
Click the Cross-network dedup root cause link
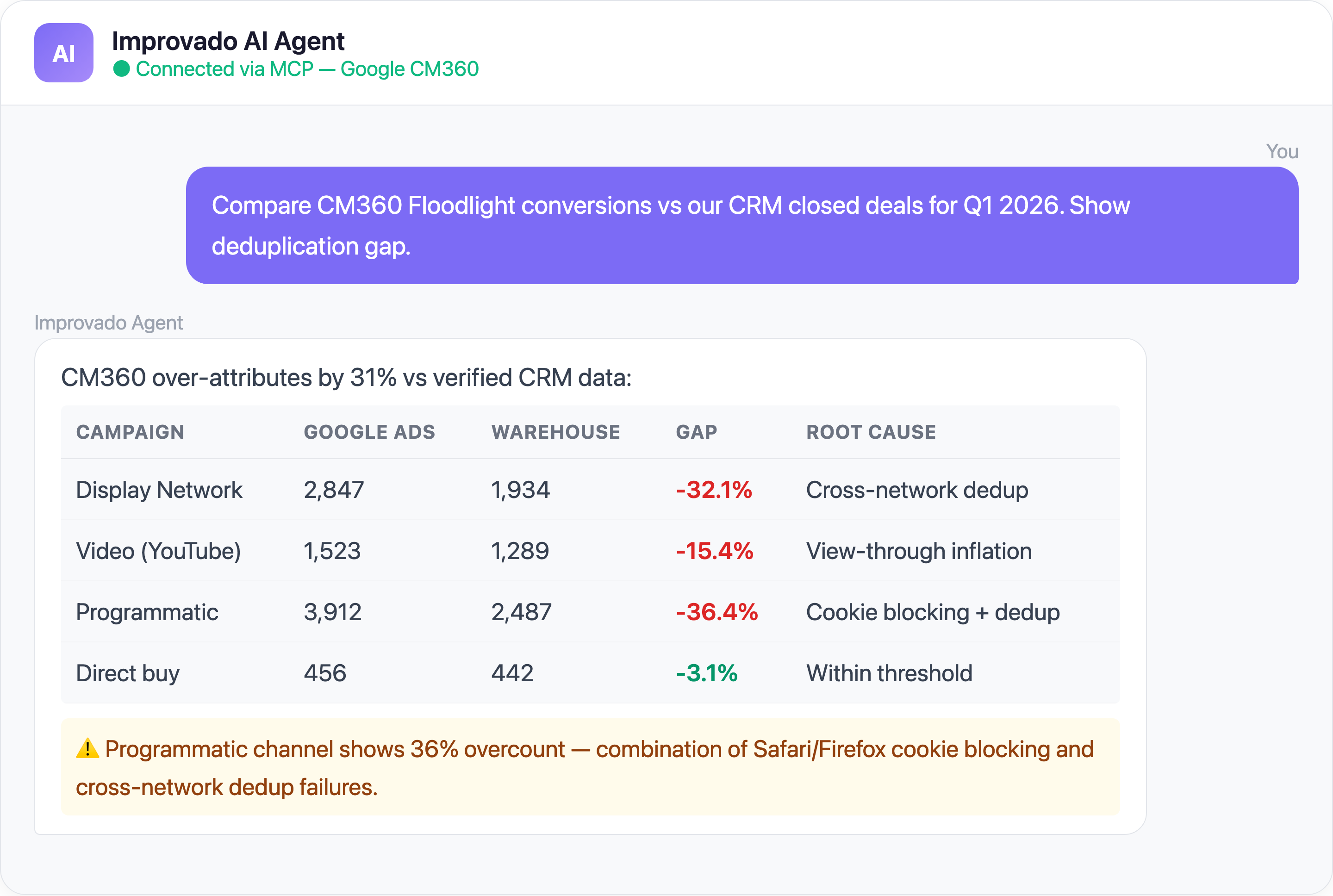point(916,490)
